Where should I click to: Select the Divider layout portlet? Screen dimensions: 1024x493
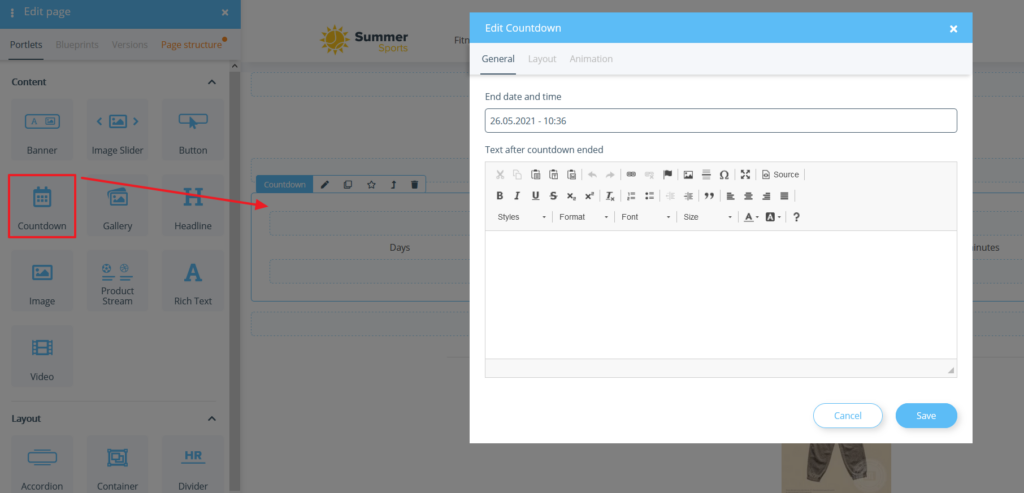[193, 464]
